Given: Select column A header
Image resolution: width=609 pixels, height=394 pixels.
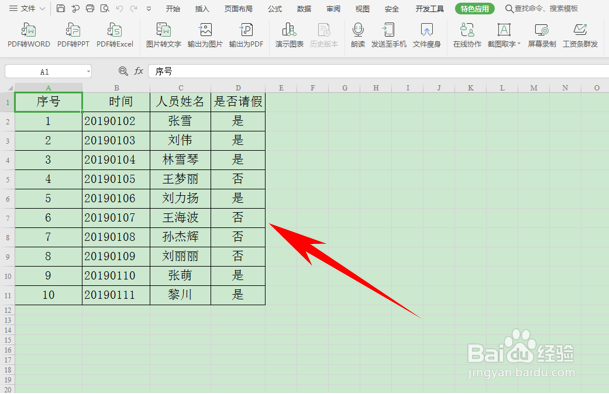Looking at the screenshot, I should [x=48, y=88].
